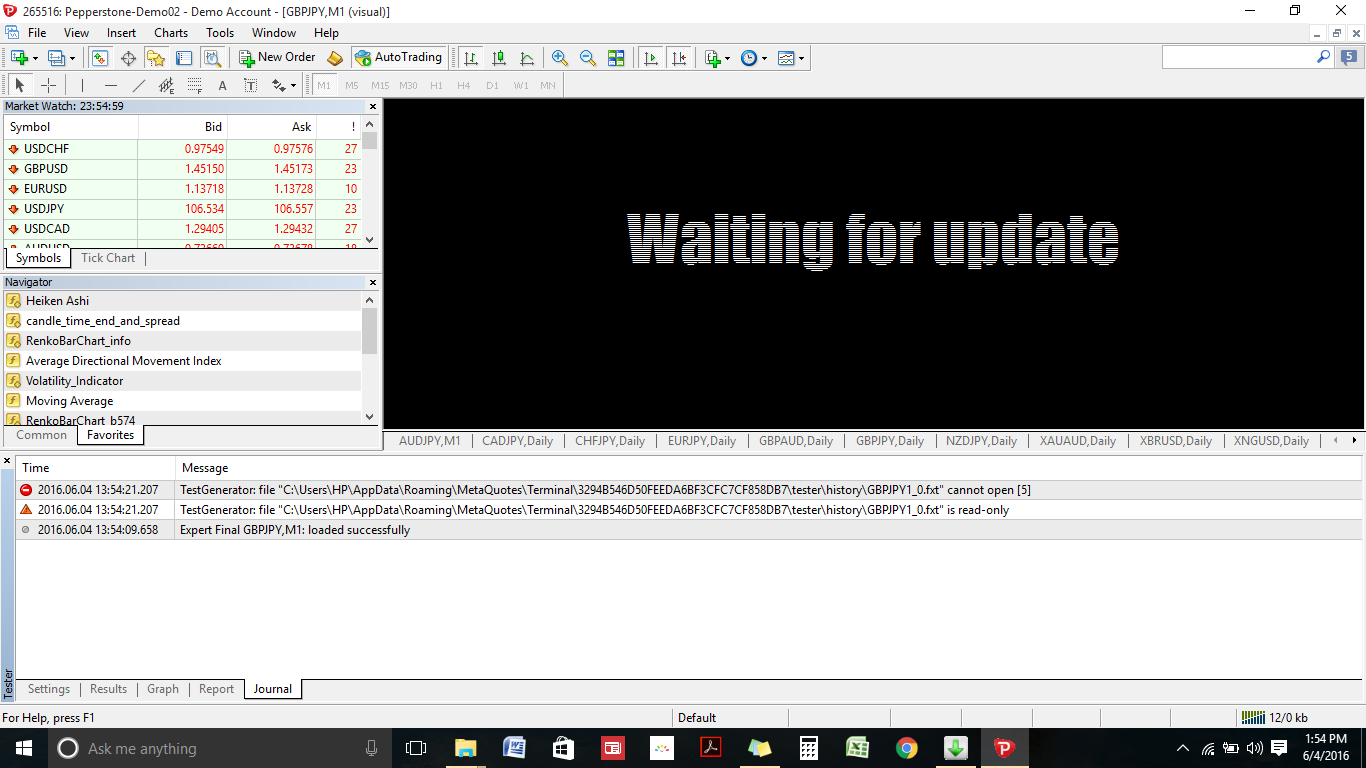Zoom out the chart with magnifier minus
Viewport: 1366px width, 768px height.
pos(588,58)
